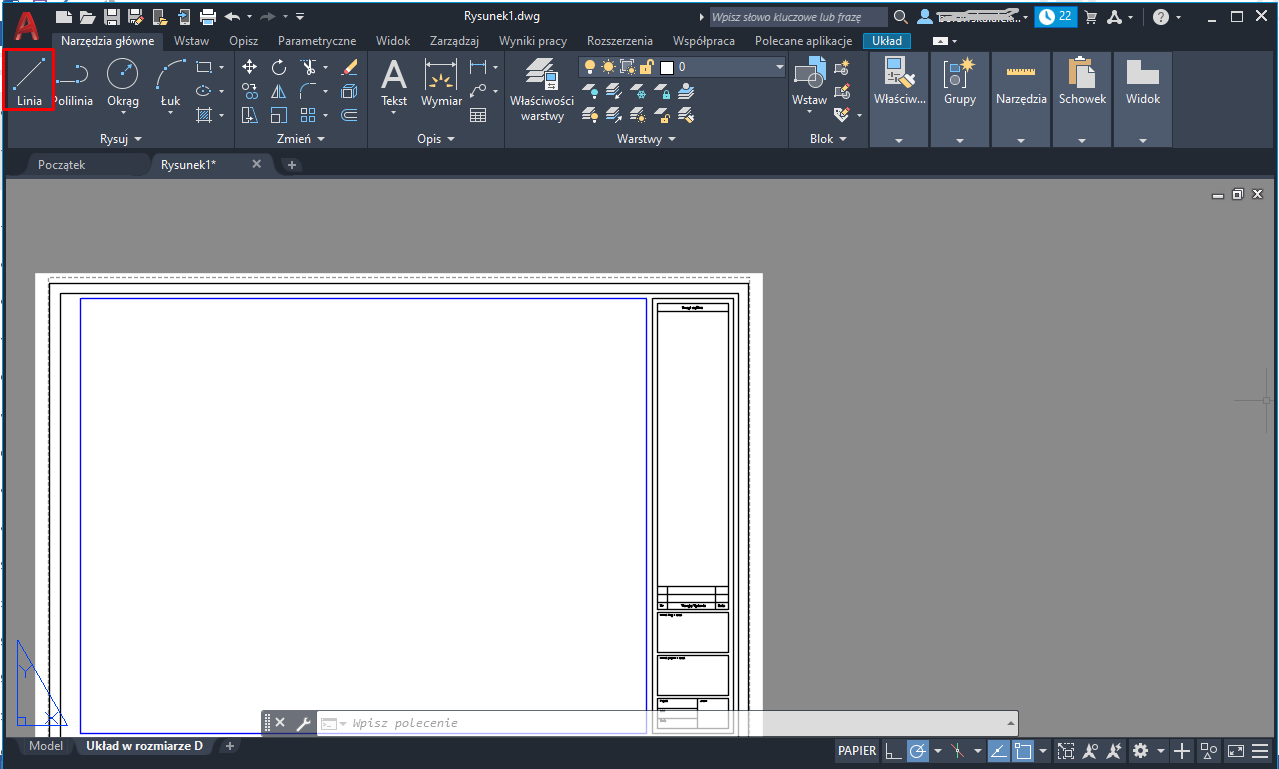Viewport: 1279px width, 769px height.
Task: Click the layer color swatch in Warstwy
Action: 667,67
